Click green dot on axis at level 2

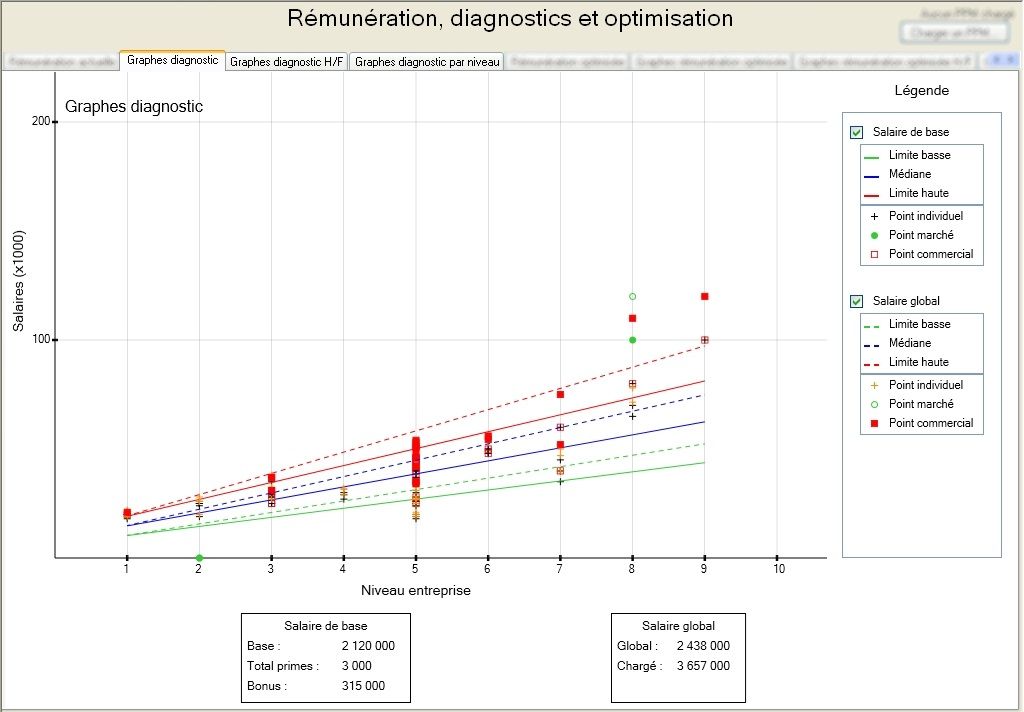pyautogui.click(x=199, y=558)
